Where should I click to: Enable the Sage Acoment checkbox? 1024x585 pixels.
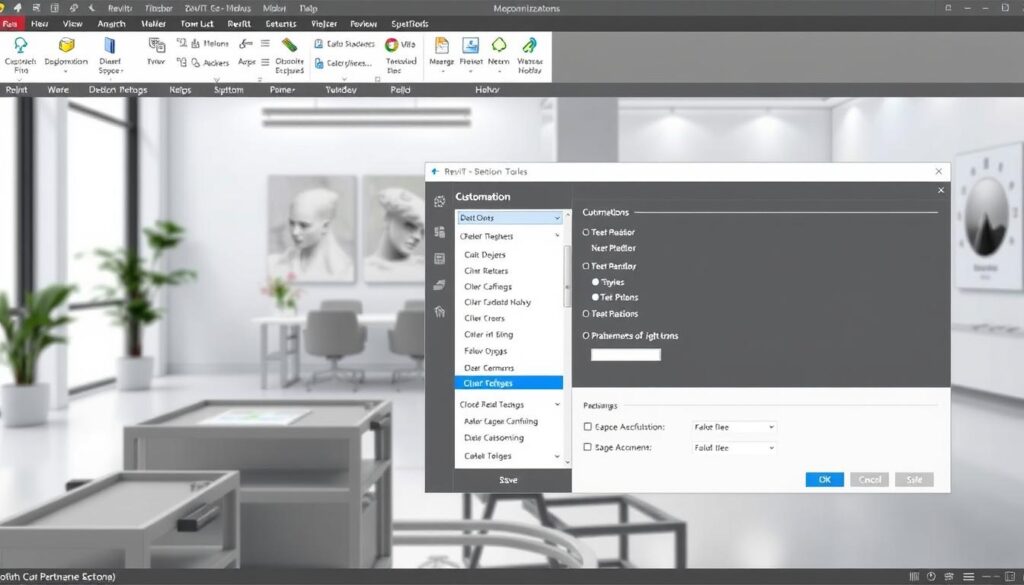point(587,447)
